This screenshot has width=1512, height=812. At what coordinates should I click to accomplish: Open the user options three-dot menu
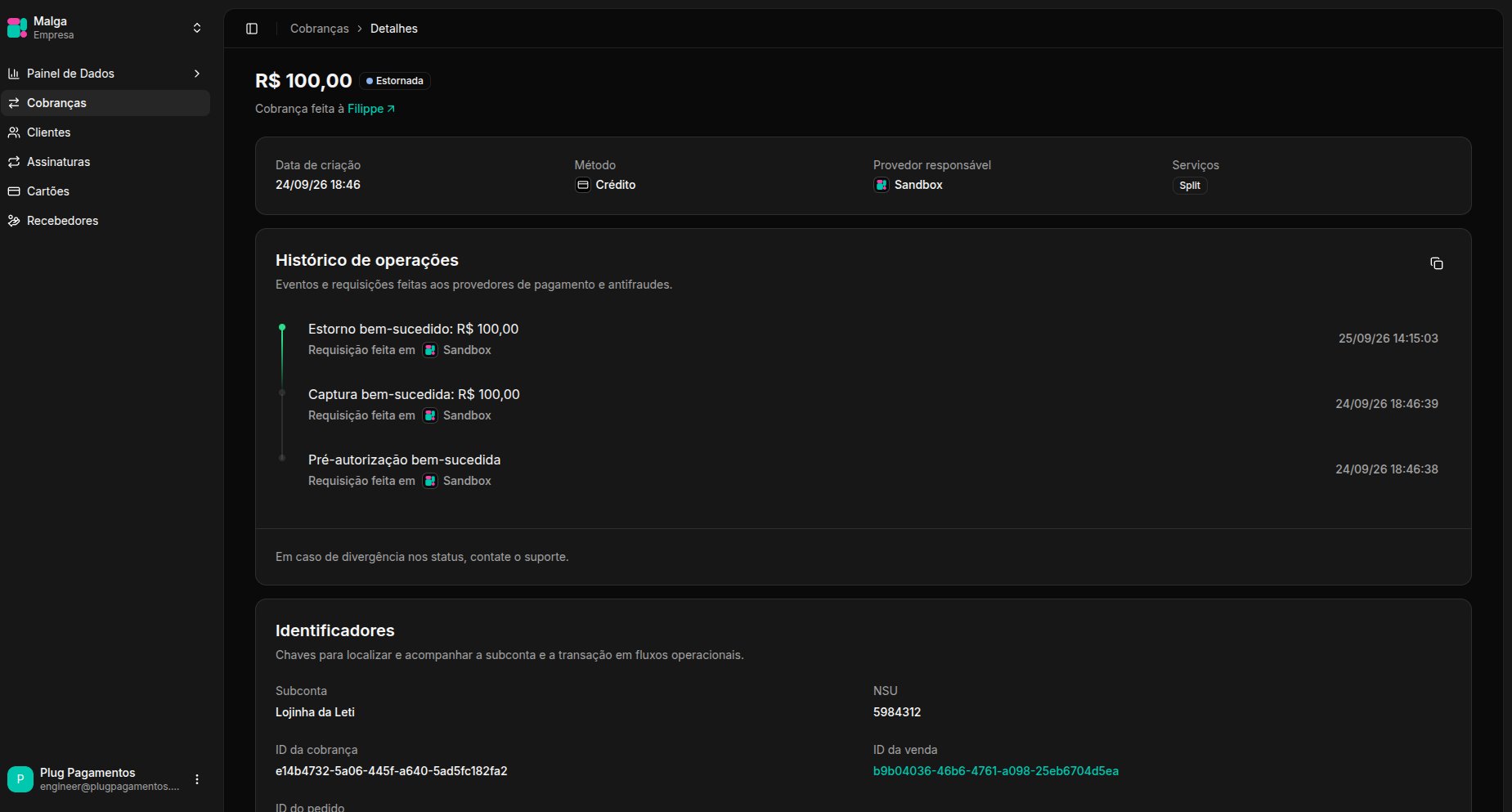pyautogui.click(x=197, y=779)
